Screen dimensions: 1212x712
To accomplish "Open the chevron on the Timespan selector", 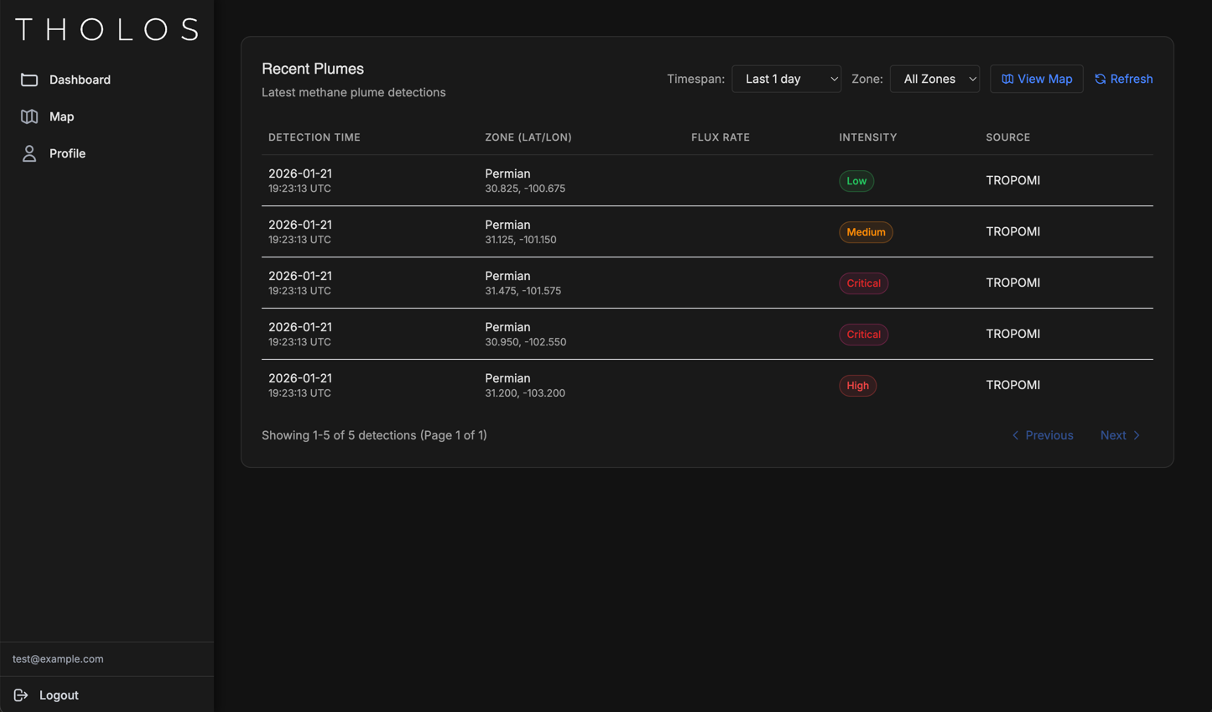I will [x=834, y=78].
